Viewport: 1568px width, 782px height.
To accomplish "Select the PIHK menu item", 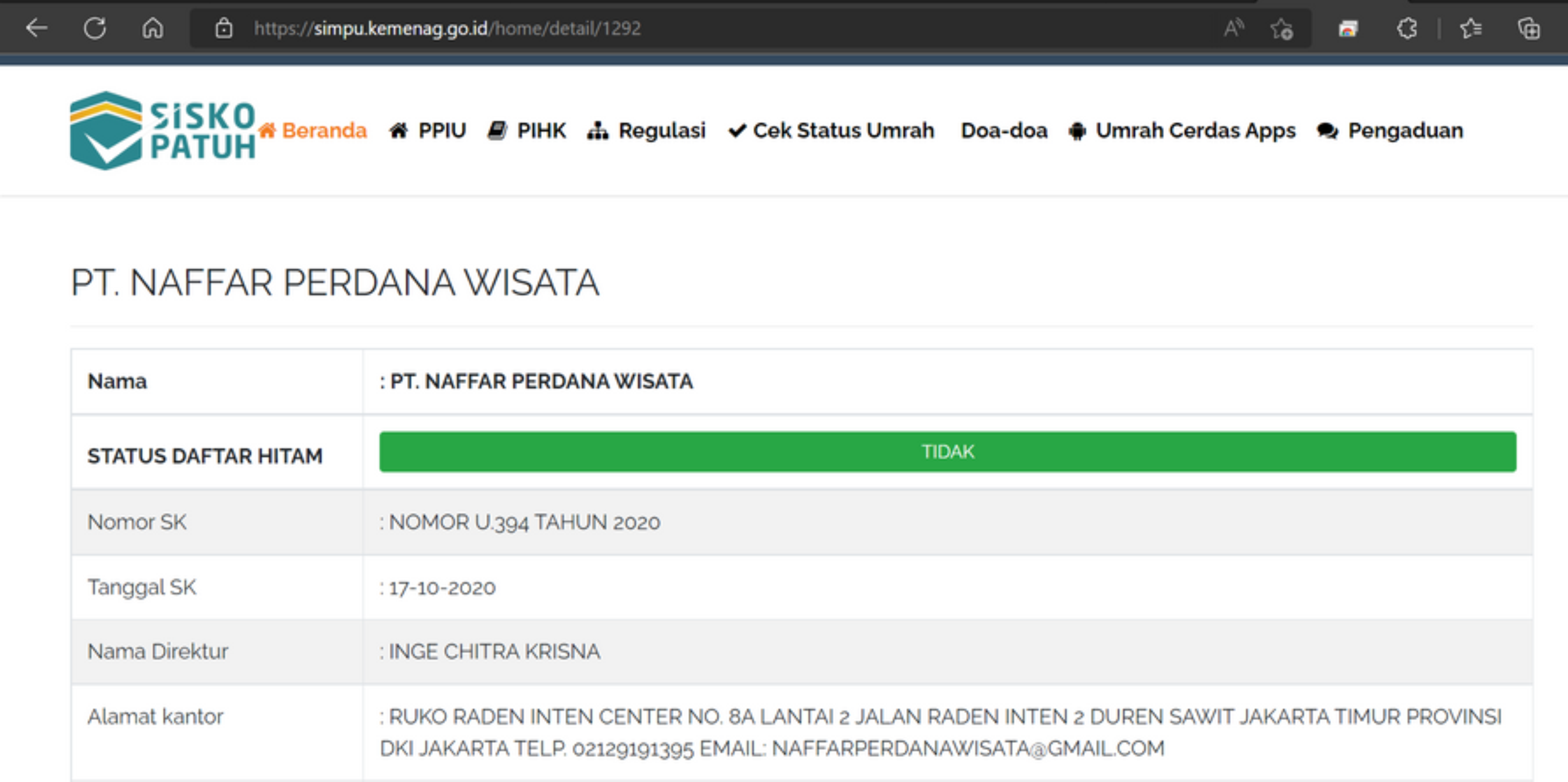I will [527, 130].
